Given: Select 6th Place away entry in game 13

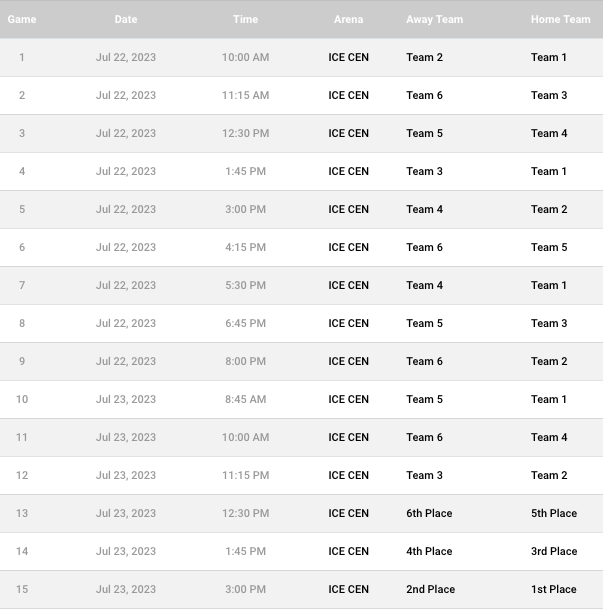Looking at the screenshot, I should [x=429, y=513].
